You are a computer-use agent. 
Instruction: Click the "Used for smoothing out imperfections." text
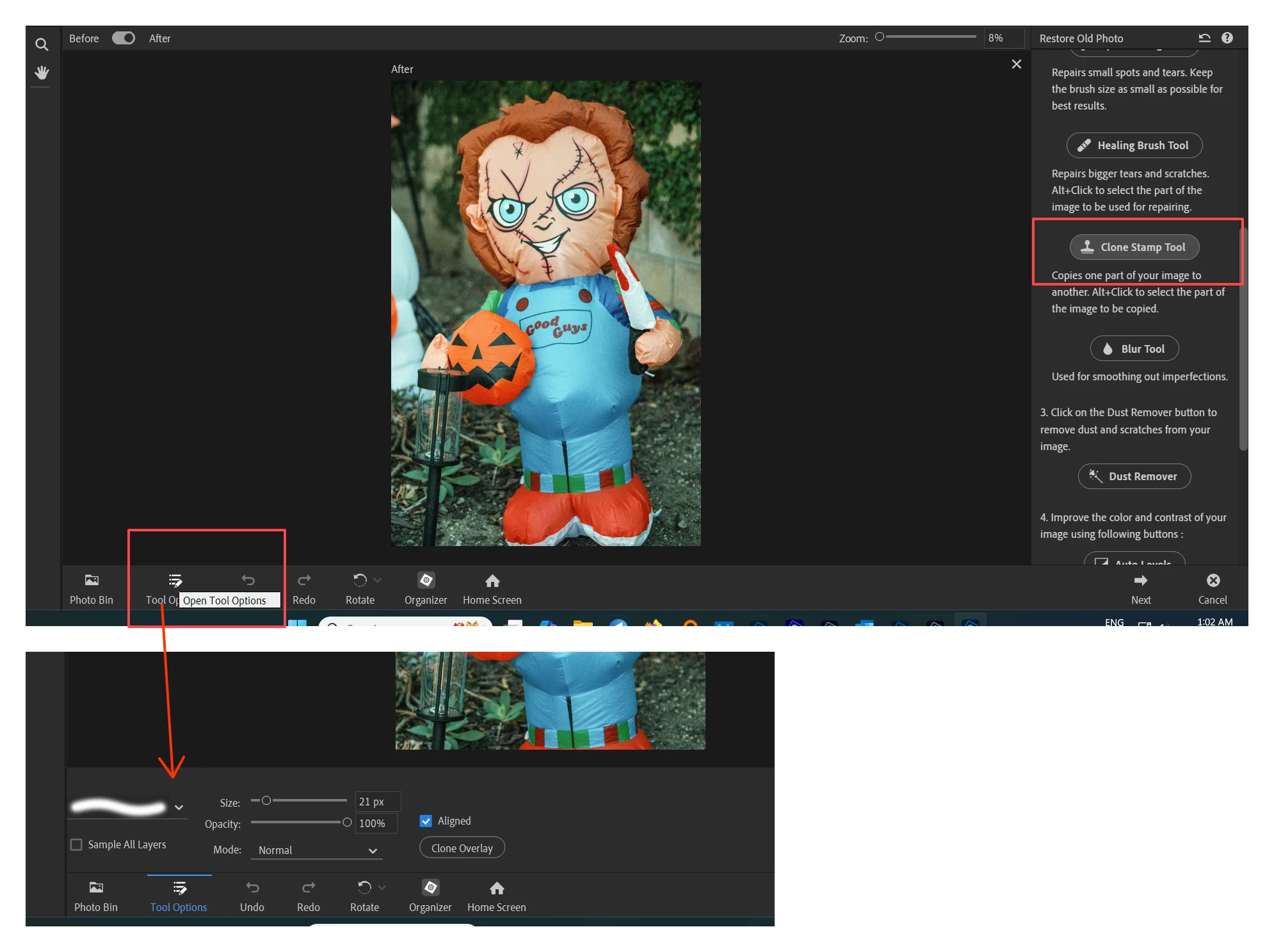coord(1140,376)
